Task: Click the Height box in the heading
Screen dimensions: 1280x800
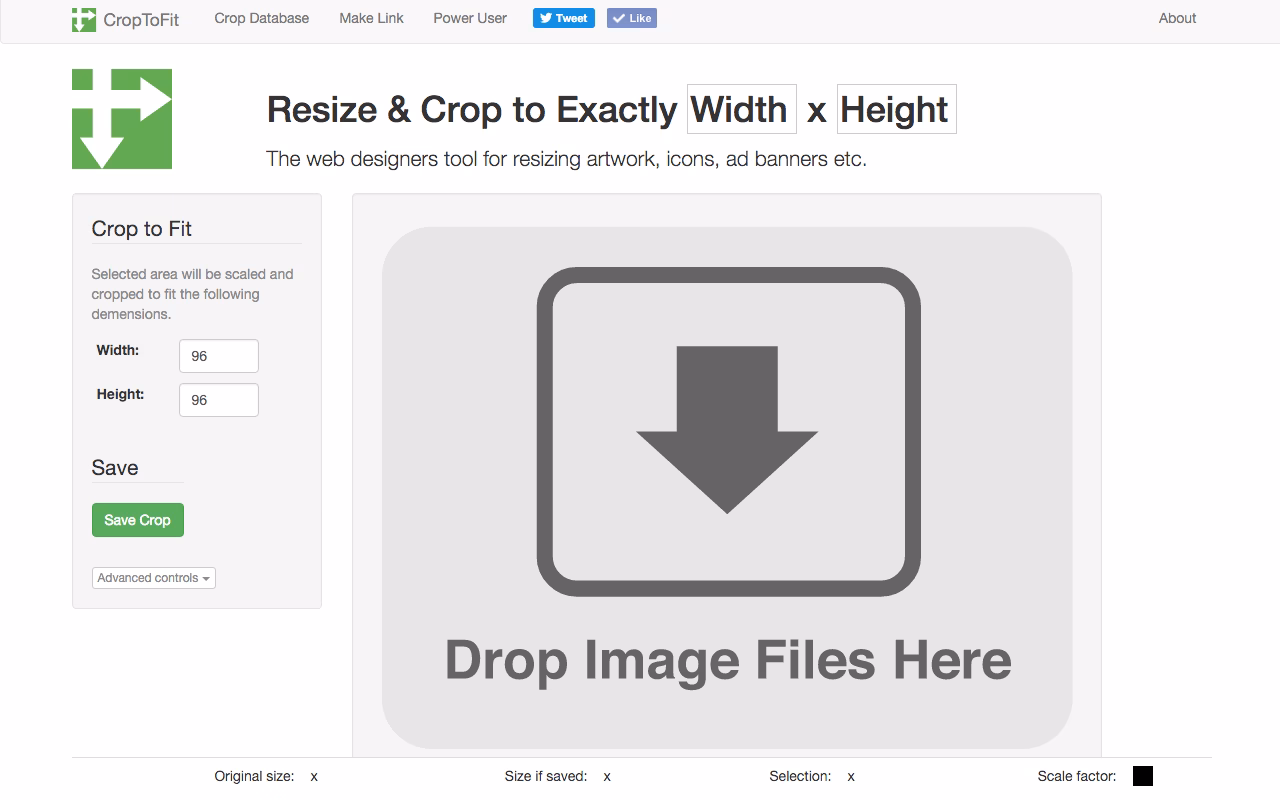Action: (896, 109)
